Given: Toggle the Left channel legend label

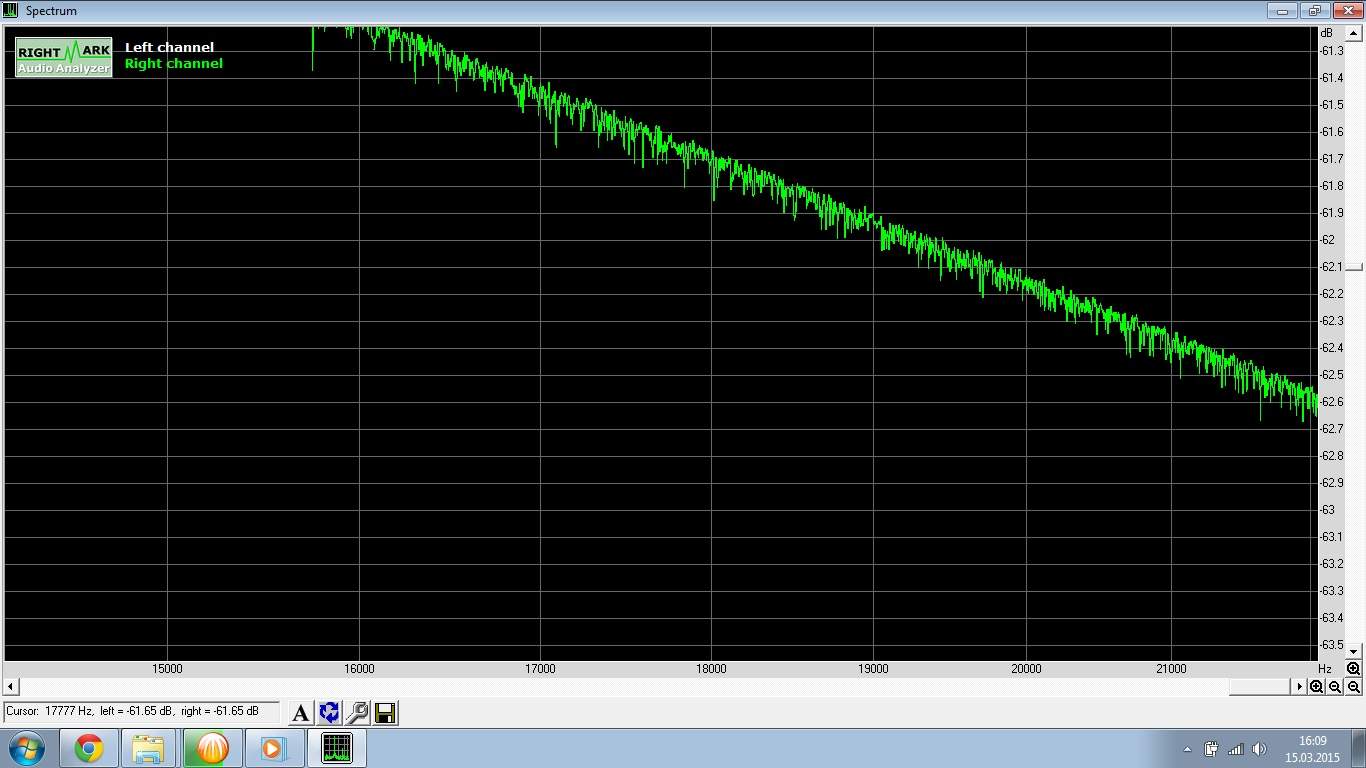Looking at the screenshot, I should pyautogui.click(x=169, y=47).
